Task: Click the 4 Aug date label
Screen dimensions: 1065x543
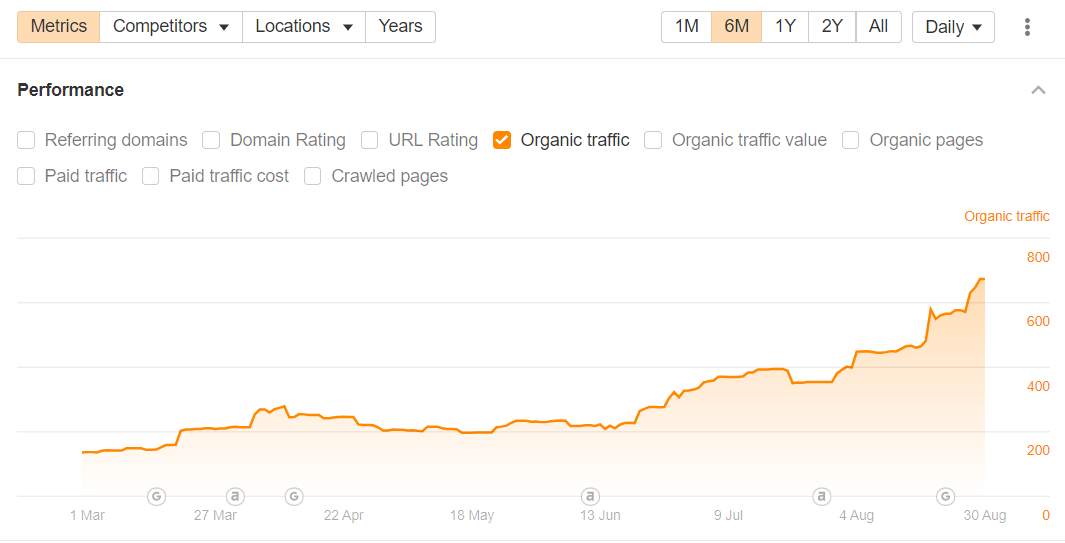Action: pos(856,515)
